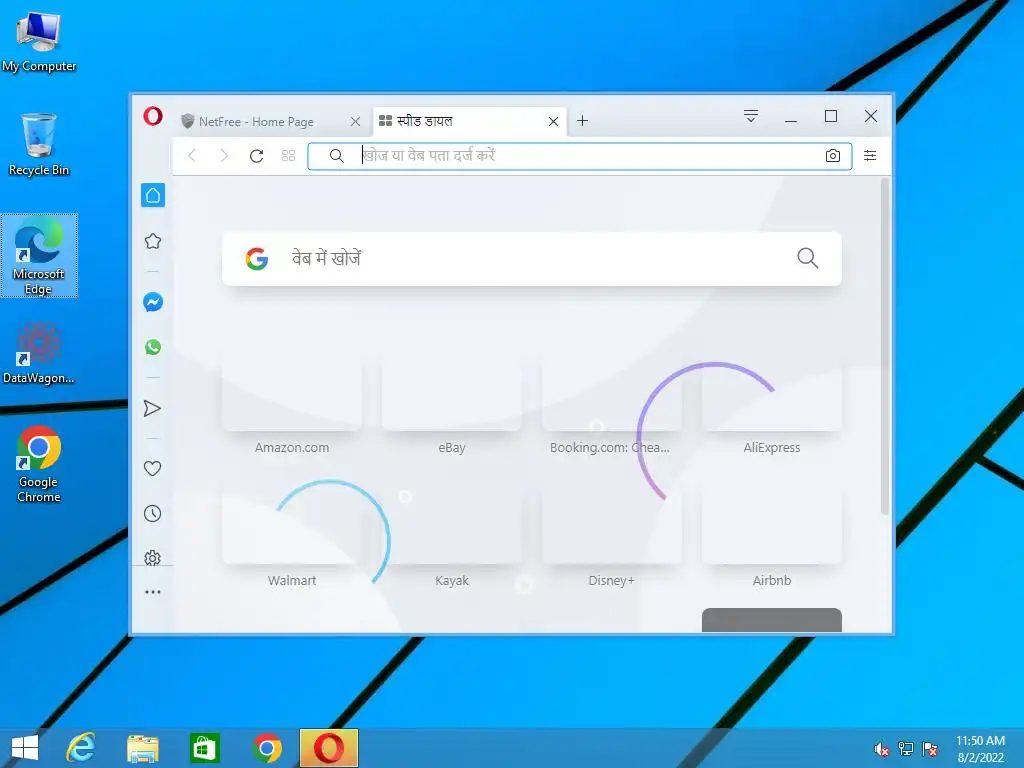This screenshot has width=1024, height=768.
Task: Reload the current page
Action: coord(257,155)
